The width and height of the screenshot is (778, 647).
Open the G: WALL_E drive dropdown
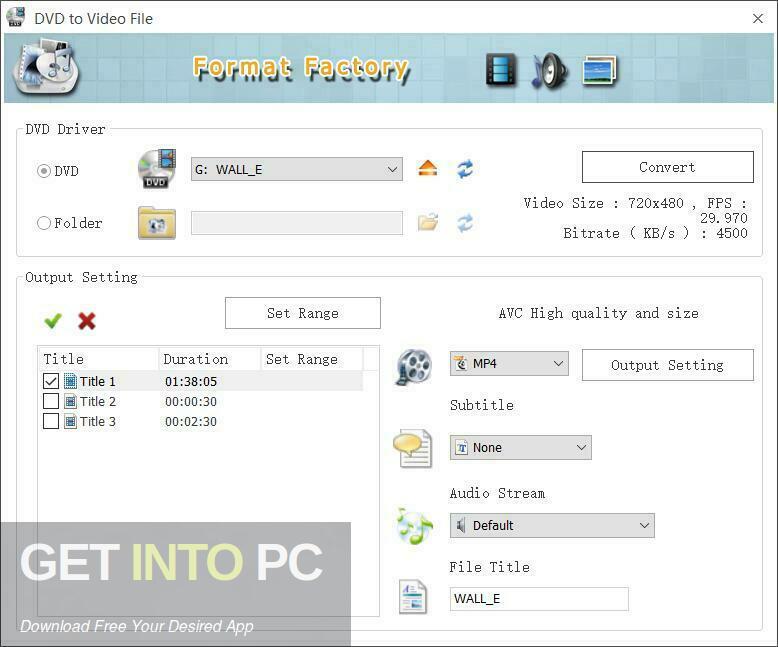[x=297, y=169]
